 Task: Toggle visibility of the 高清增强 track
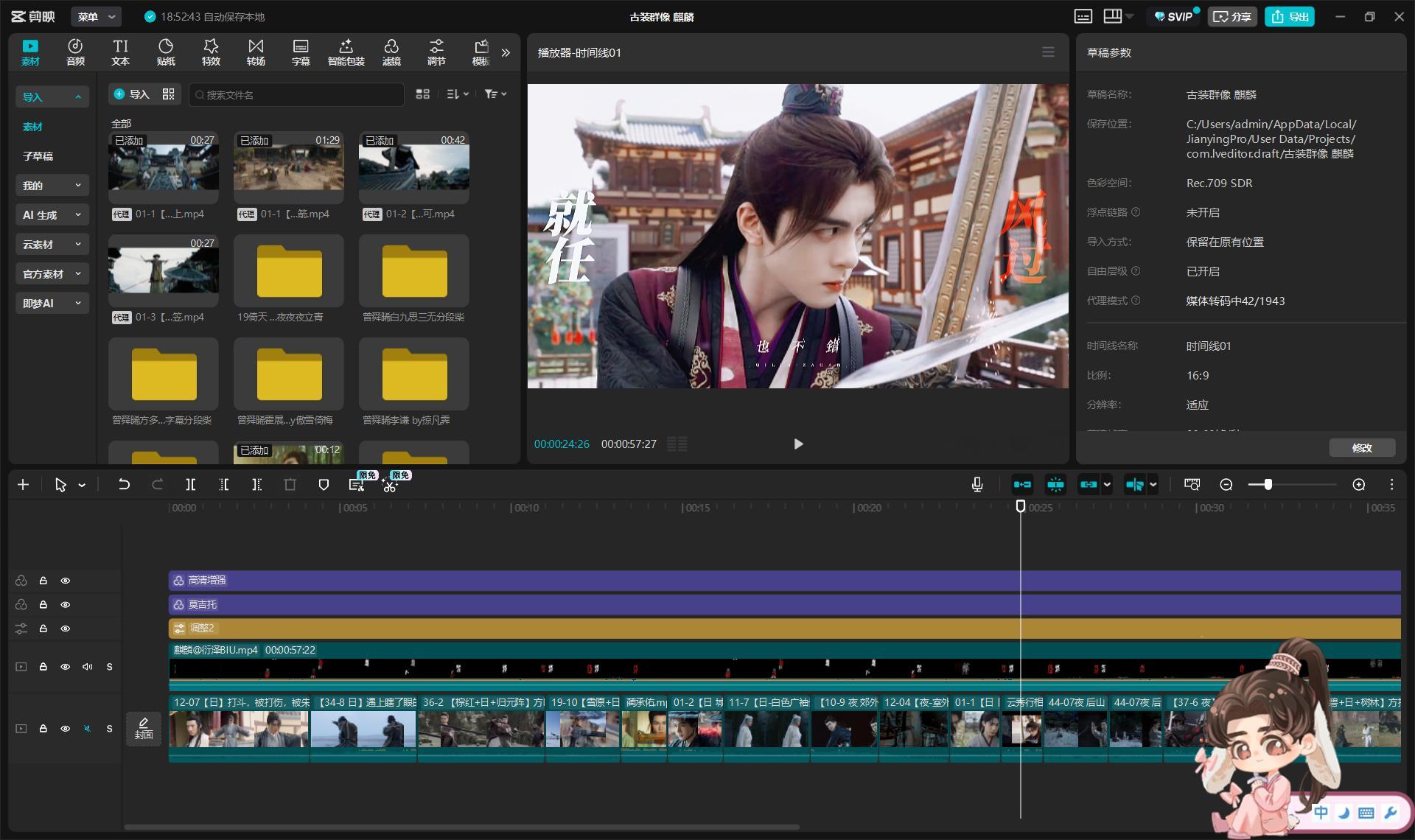tap(66, 581)
